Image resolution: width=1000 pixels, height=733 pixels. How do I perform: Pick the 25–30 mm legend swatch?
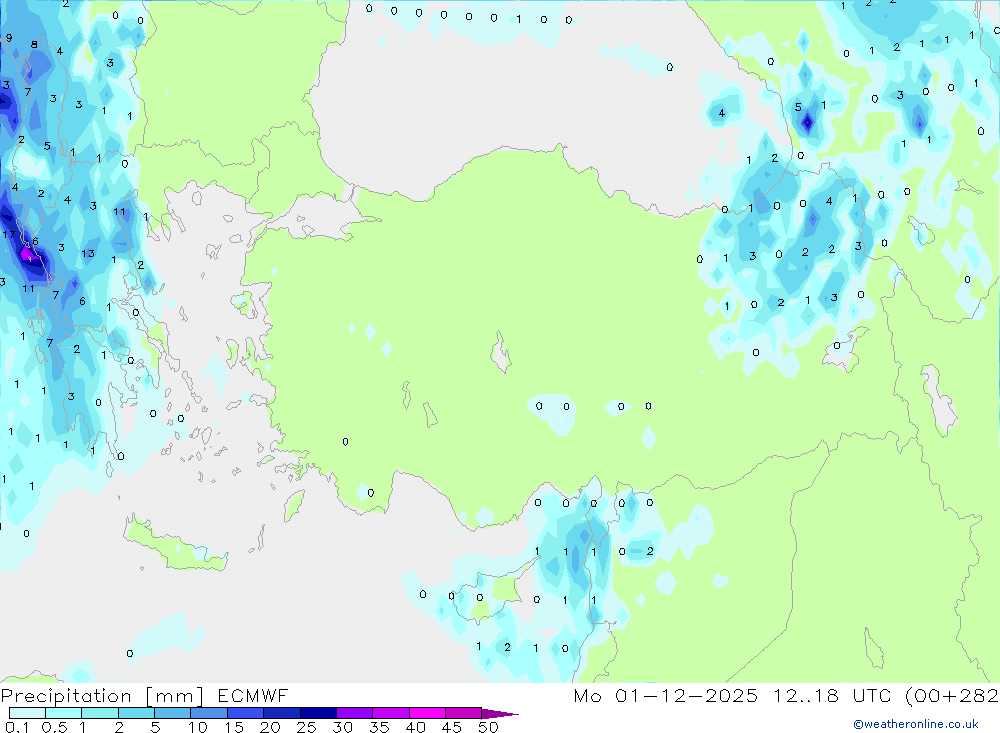tap(318, 713)
